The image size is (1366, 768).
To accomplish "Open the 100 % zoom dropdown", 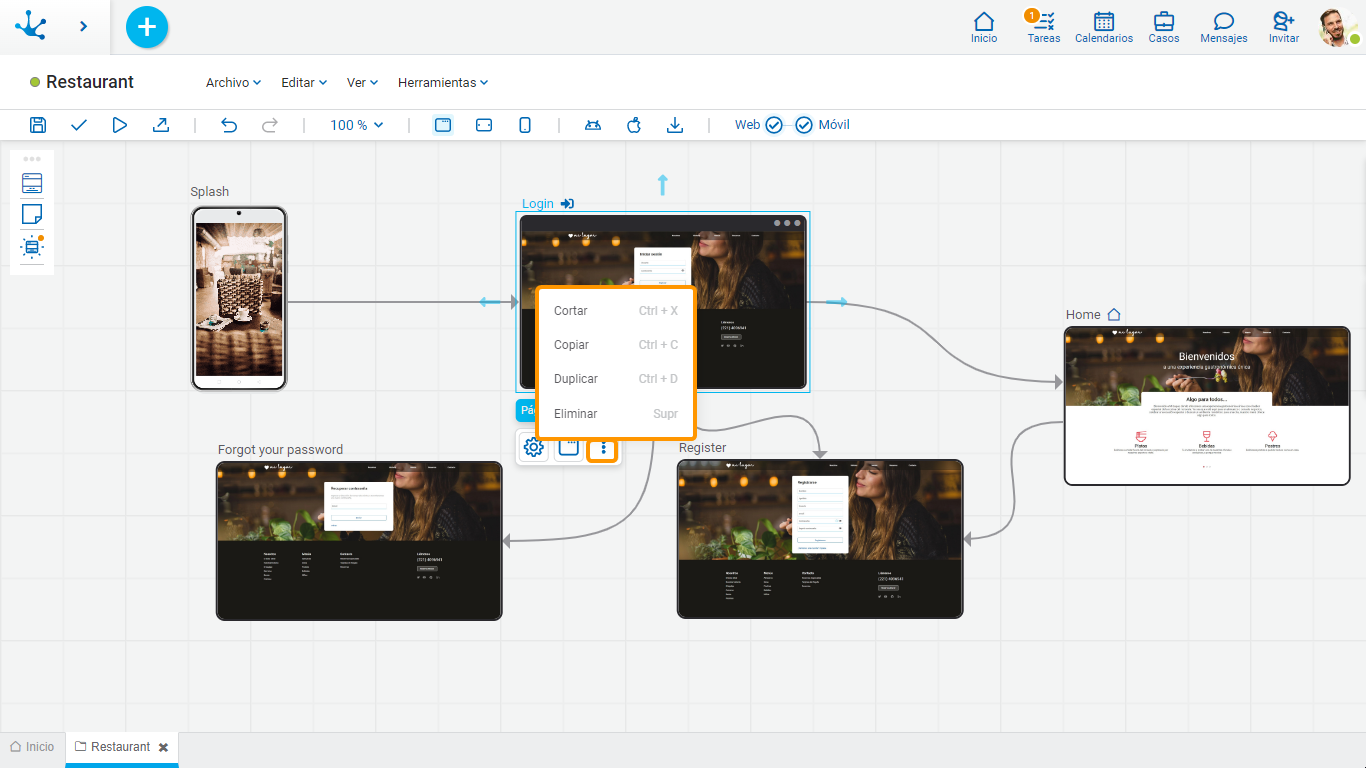I will click(x=357, y=125).
